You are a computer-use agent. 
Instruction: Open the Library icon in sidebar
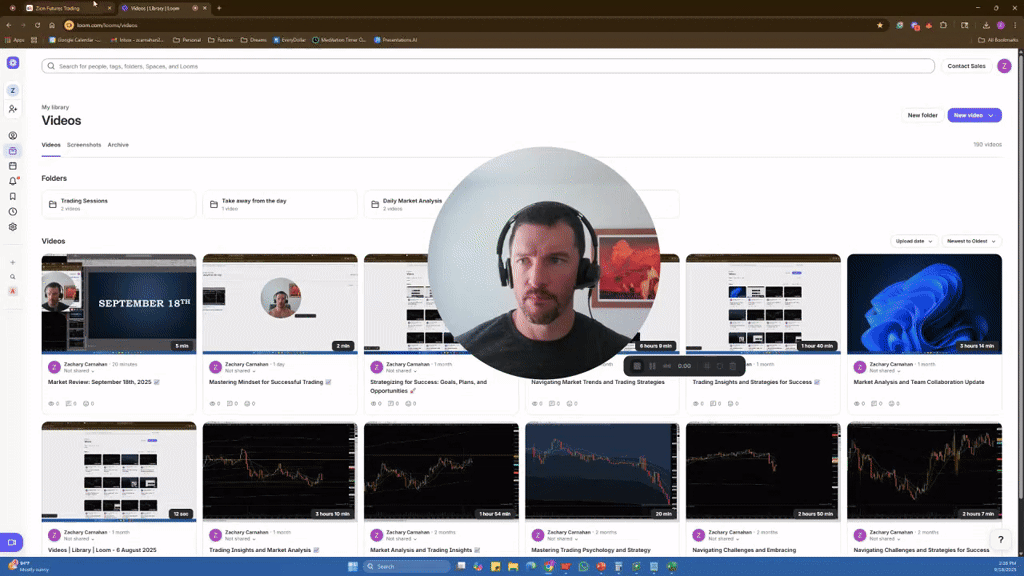12,151
